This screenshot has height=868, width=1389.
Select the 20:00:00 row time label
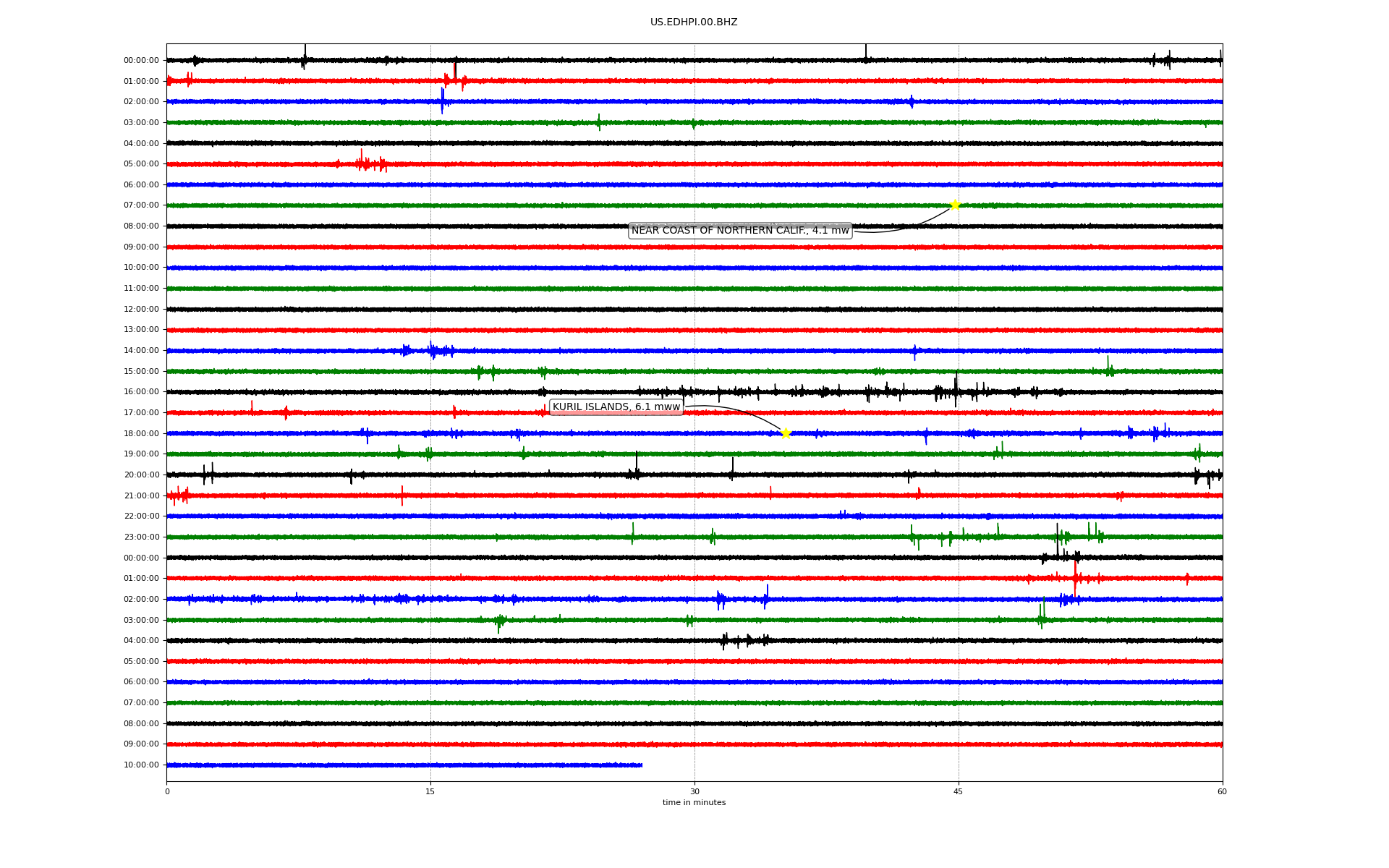coord(141,475)
